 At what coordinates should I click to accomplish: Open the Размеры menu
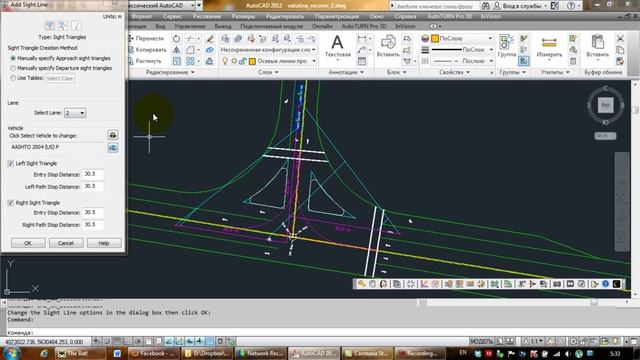tap(243, 16)
